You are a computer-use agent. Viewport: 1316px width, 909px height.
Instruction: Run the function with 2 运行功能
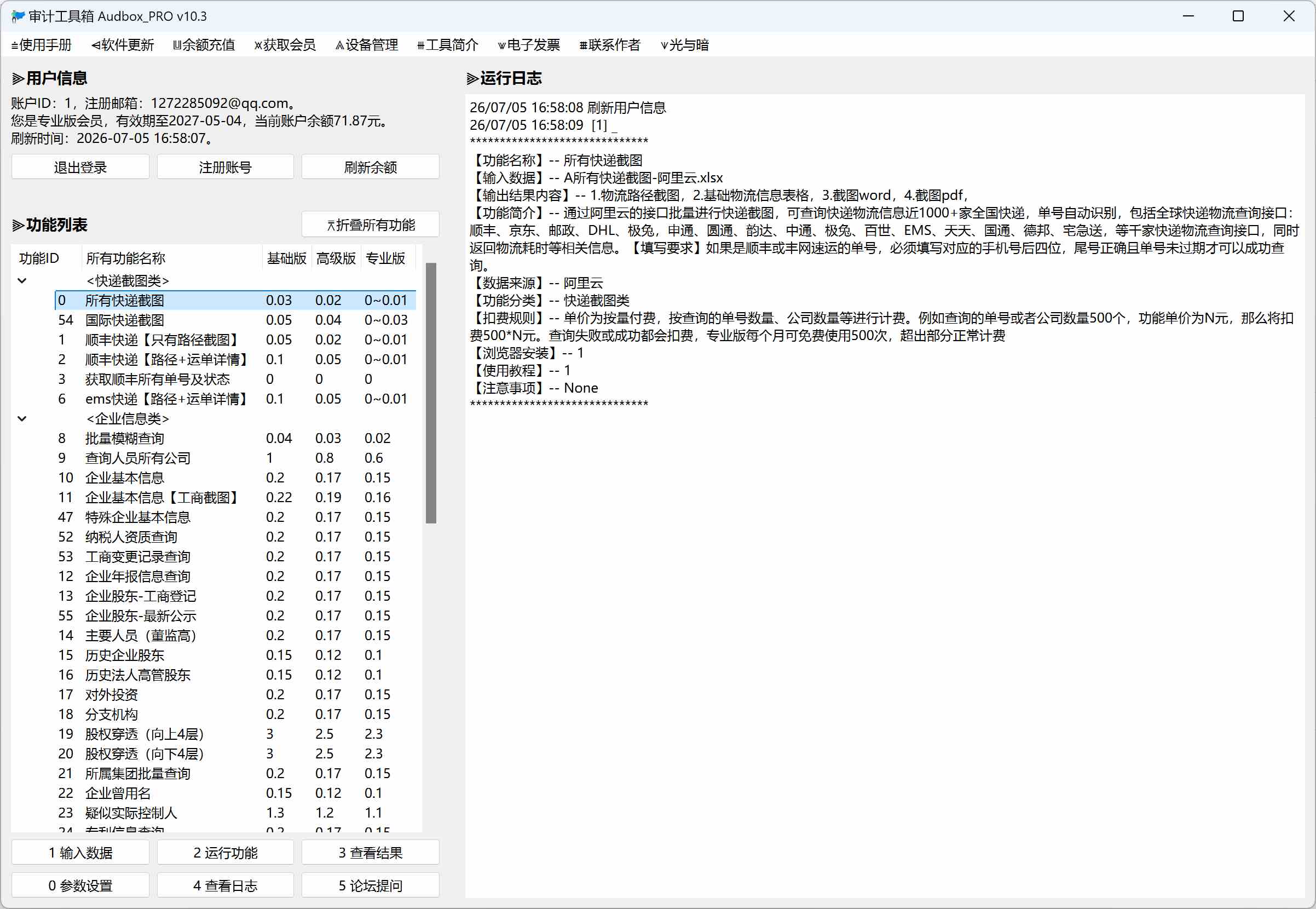point(226,853)
